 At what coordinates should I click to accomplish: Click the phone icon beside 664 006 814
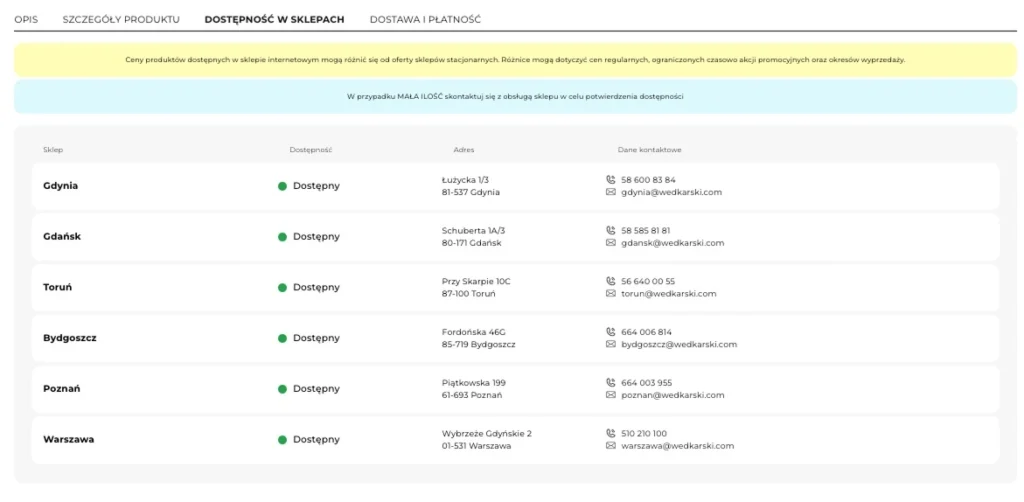(611, 332)
